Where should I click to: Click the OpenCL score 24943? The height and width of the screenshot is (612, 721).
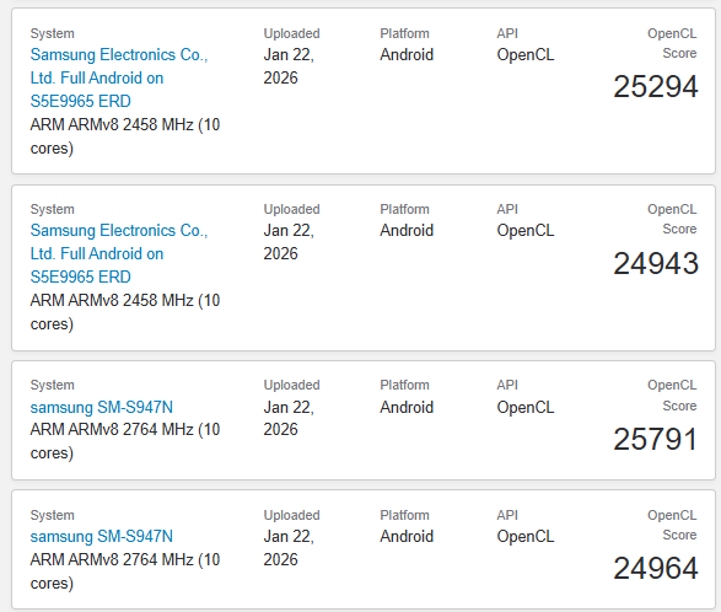tap(655, 263)
